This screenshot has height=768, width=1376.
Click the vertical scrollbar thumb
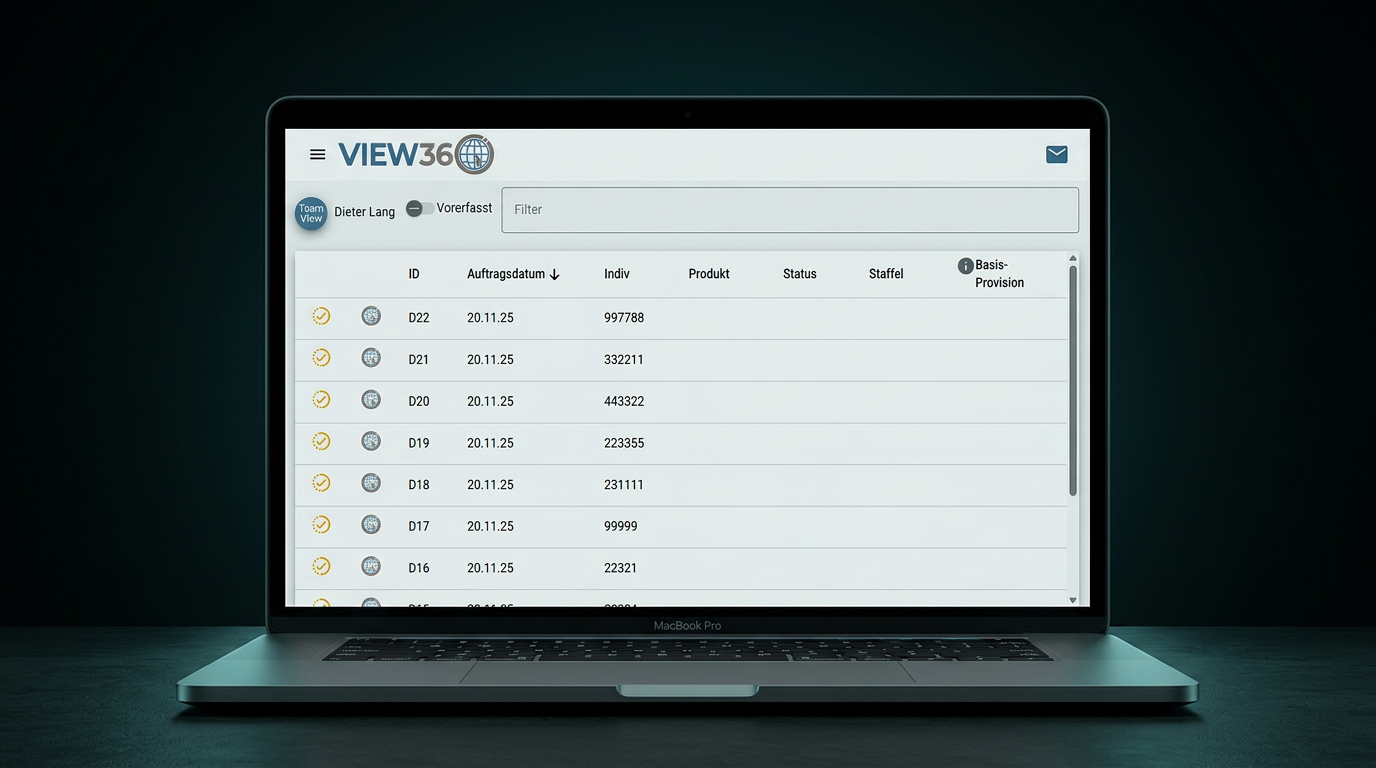point(1073,381)
